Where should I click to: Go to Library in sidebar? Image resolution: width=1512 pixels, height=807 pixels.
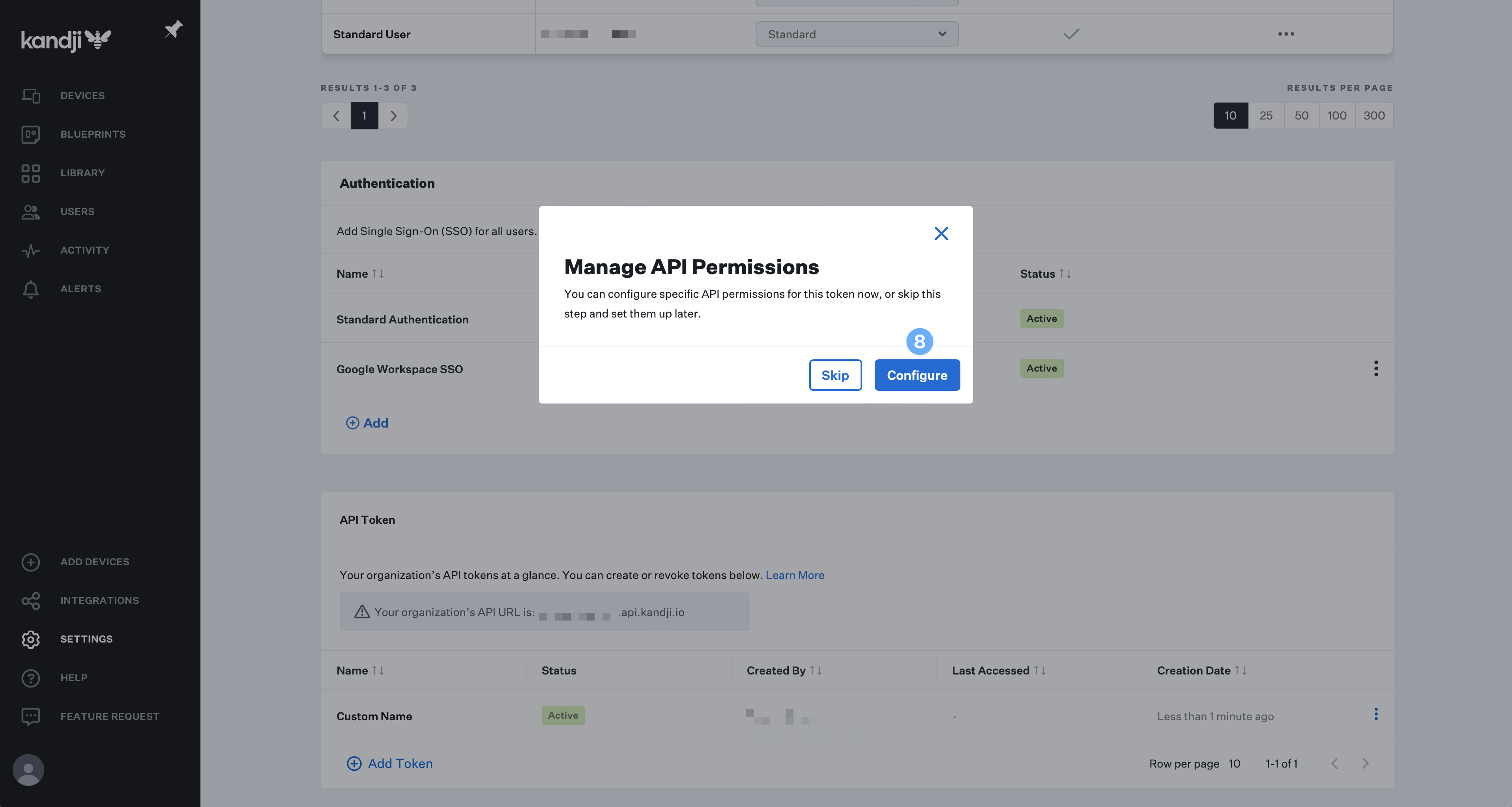coord(82,172)
